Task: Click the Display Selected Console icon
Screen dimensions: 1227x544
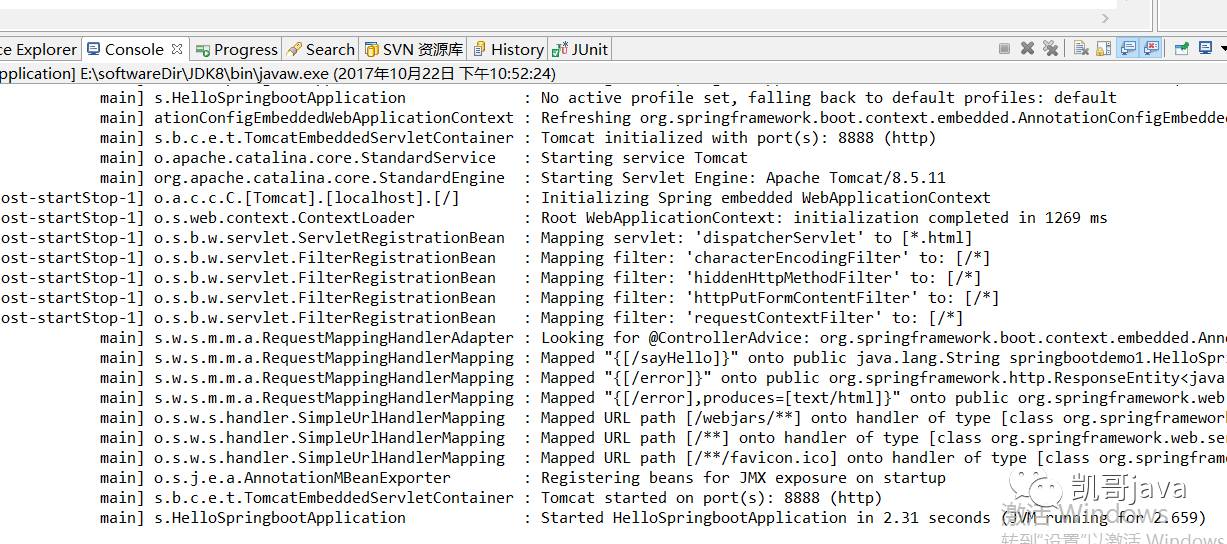Action: pyautogui.click(x=1206, y=48)
